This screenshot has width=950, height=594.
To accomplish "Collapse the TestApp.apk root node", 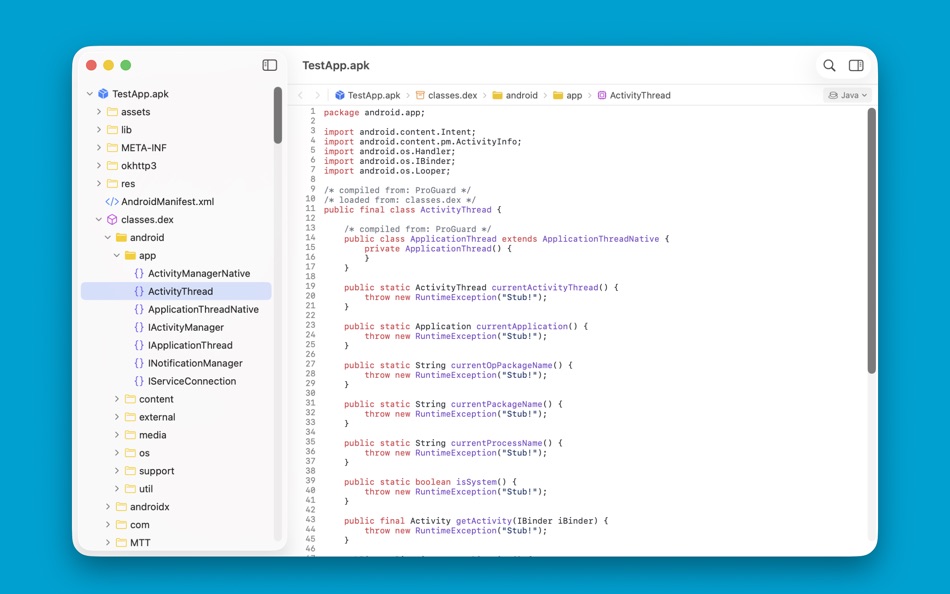I will click(90, 94).
